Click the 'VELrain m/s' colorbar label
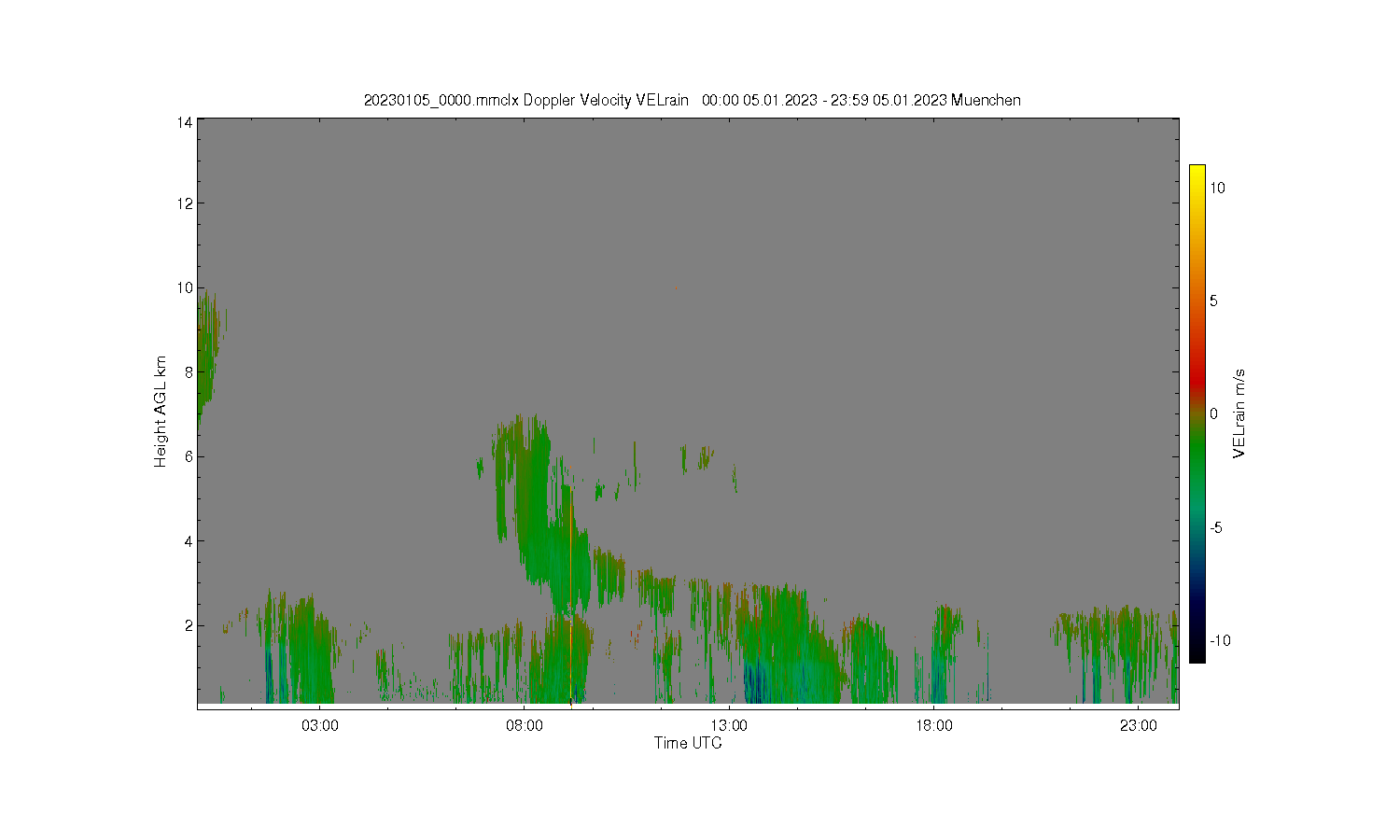Screen dimensions: 1400x840 pos(1239,413)
